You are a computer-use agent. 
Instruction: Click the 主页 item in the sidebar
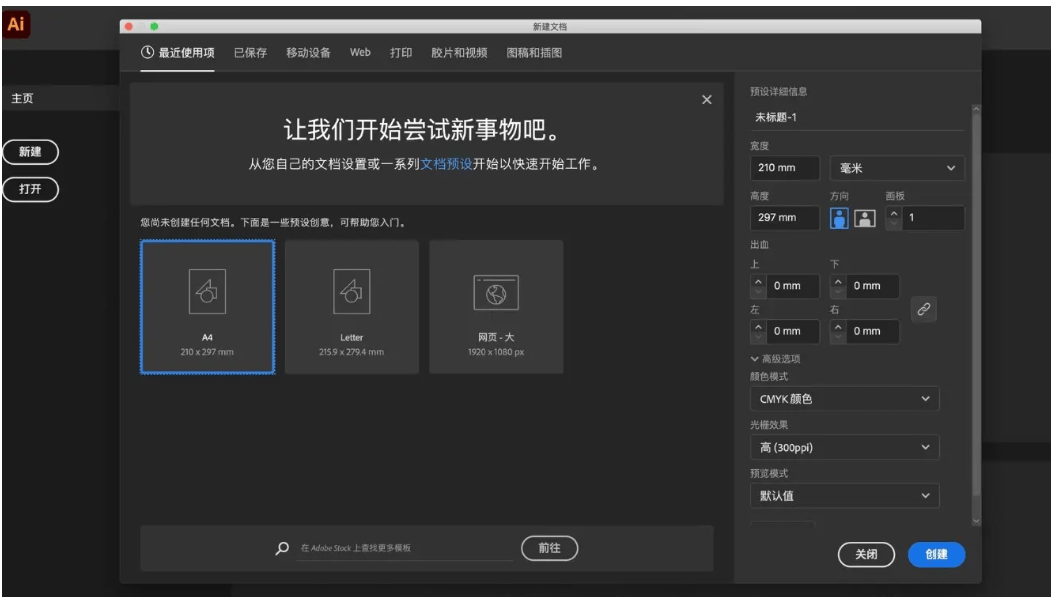click(22, 98)
